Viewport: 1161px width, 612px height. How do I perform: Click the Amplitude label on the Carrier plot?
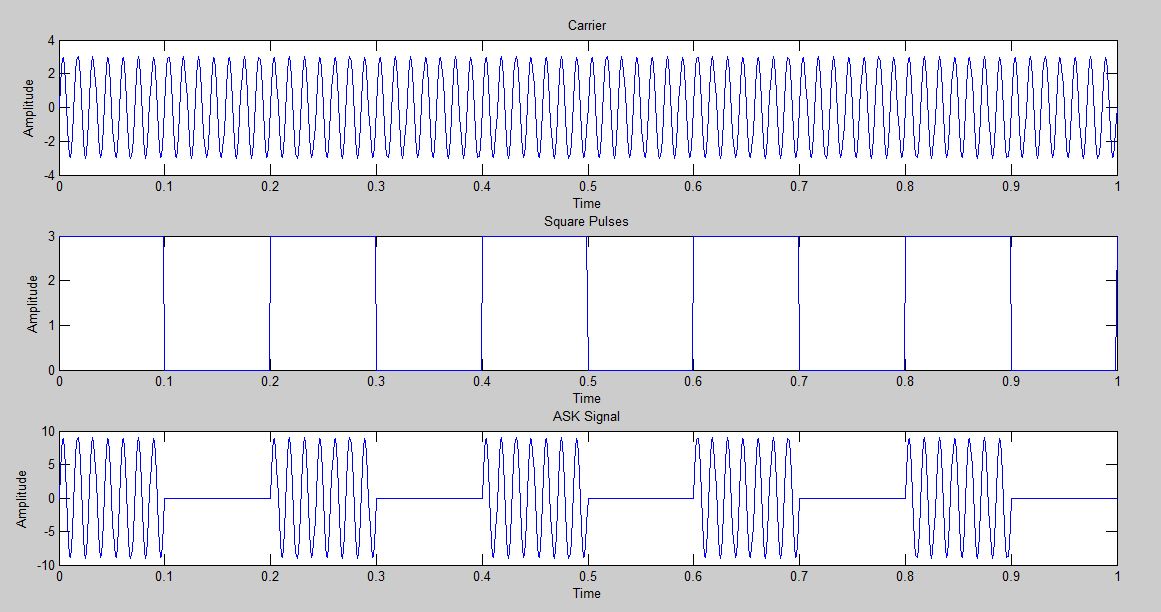[x=30, y=105]
